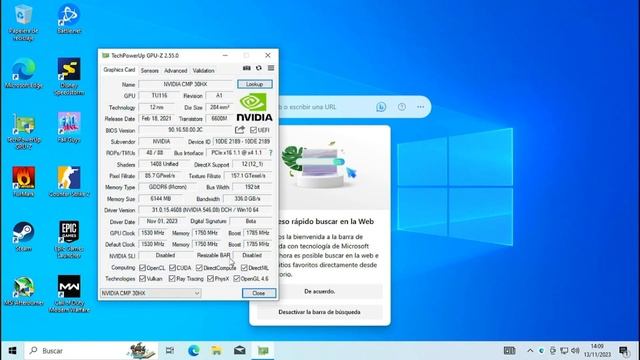Switch to the Validation tab
This screenshot has height=360, width=640.
pyautogui.click(x=203, y=71)
